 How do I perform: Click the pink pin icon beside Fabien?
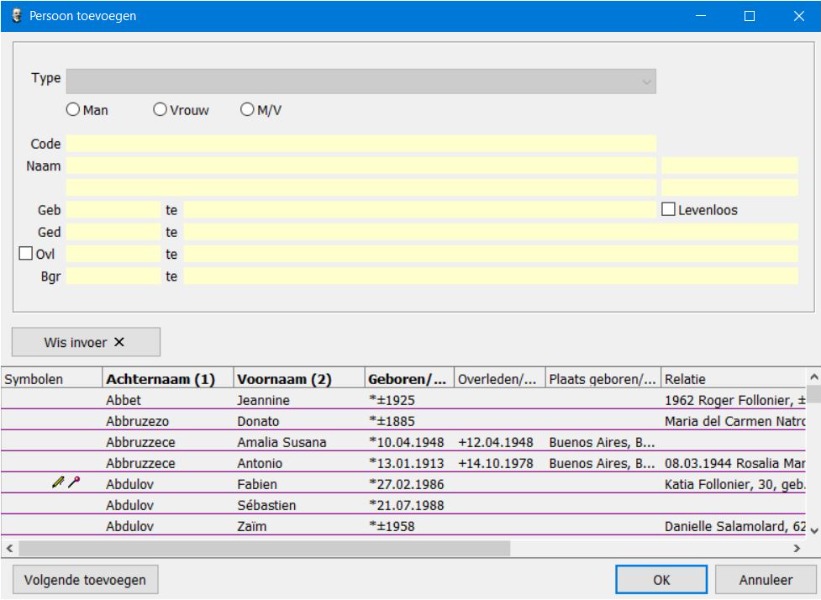(x=73, y=483)
